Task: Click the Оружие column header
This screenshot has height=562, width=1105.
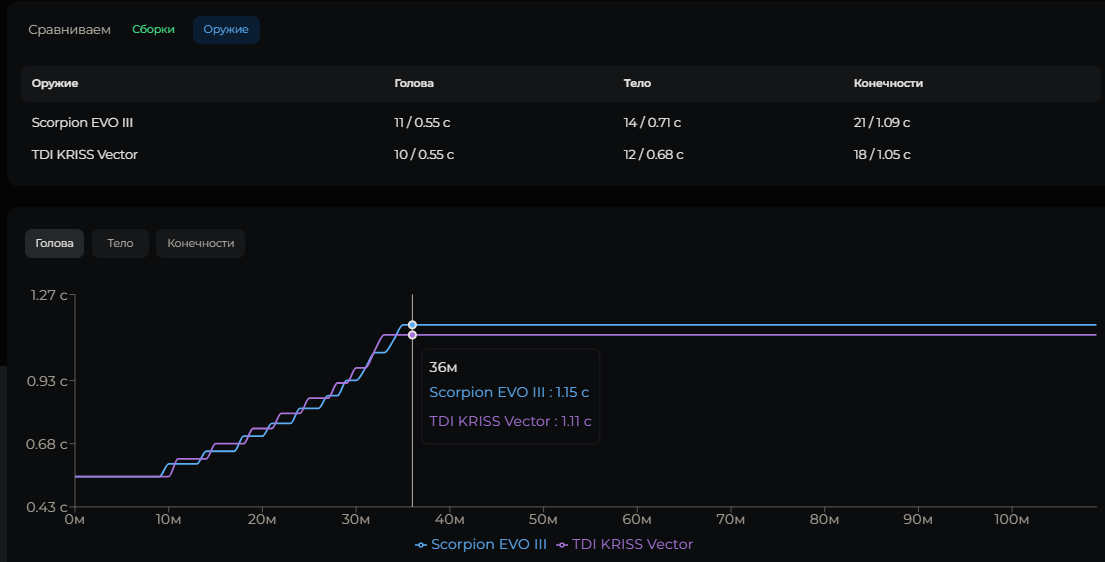Action: 55,83
